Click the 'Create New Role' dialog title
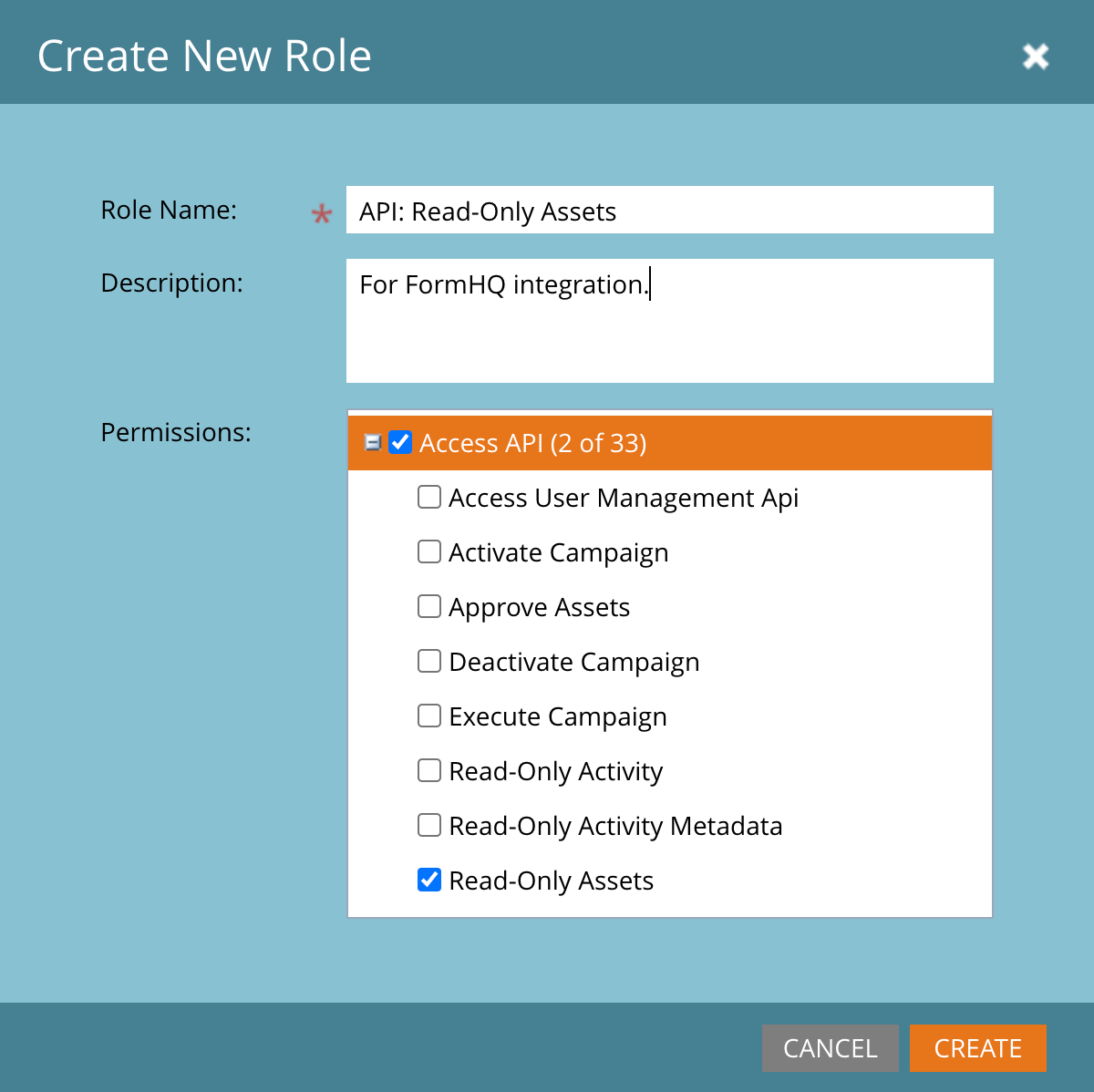 pyautogui.click(x=205, y=56)
